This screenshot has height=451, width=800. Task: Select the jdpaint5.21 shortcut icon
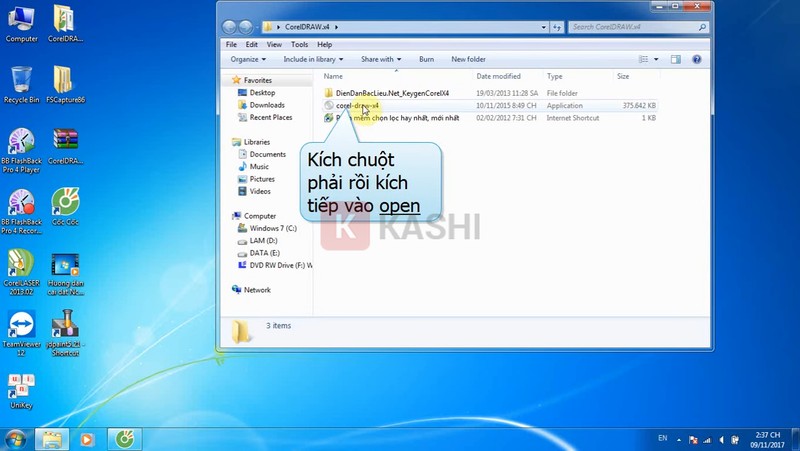(65, 334)
